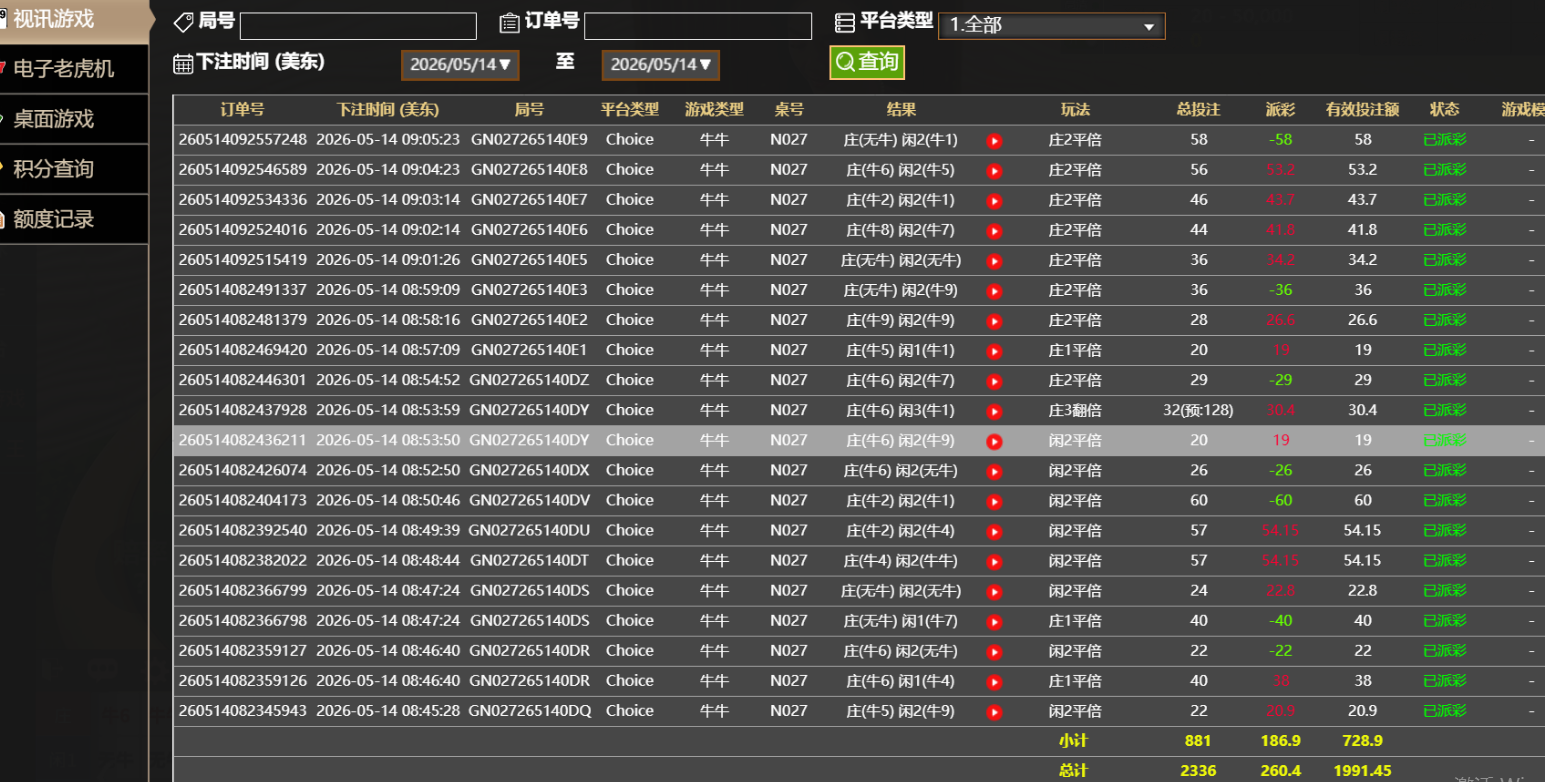Play video for order 260514082366799
1545x782 pixels.
[994, 591]
